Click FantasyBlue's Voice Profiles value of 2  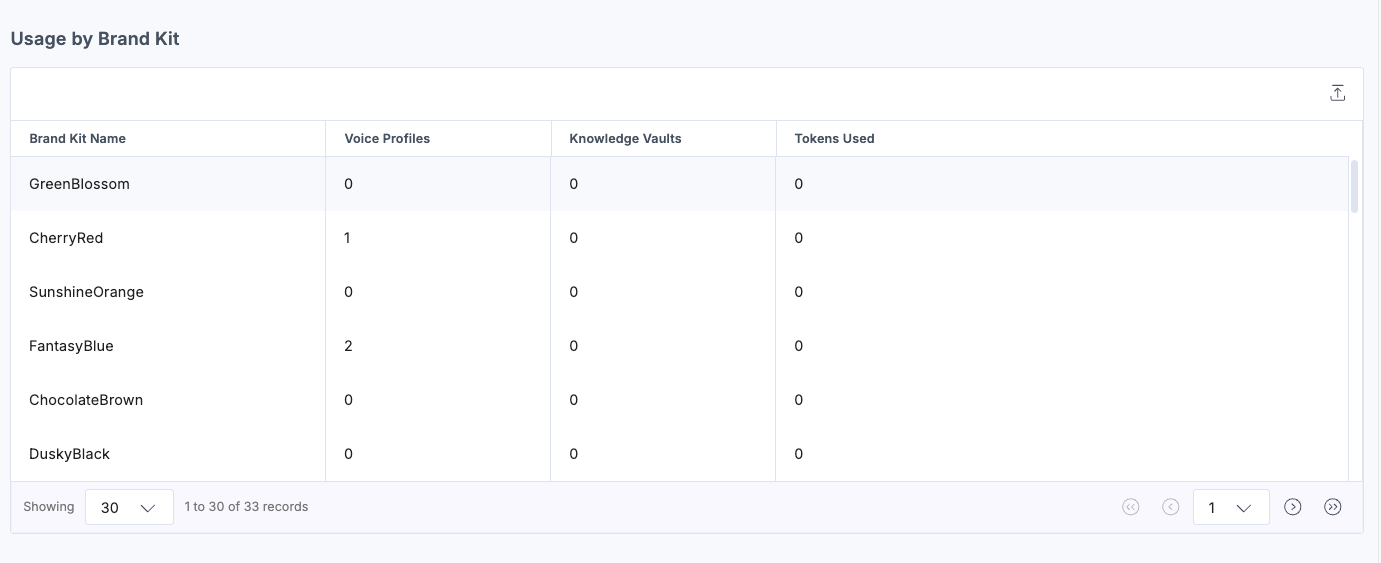(348, 346)
